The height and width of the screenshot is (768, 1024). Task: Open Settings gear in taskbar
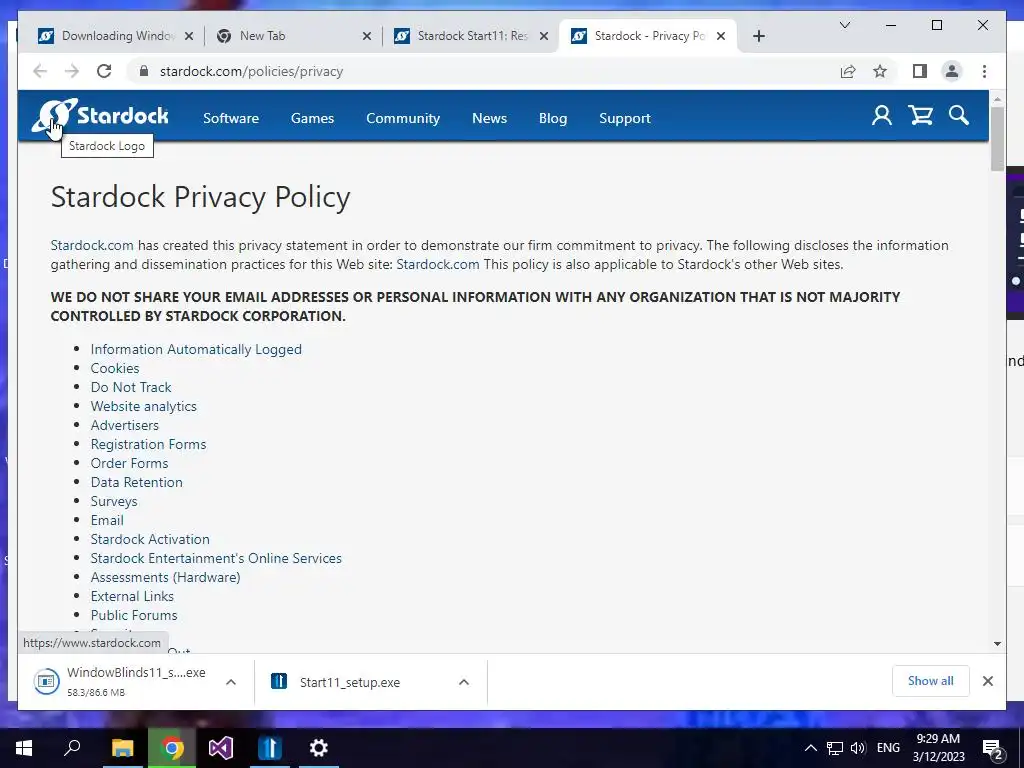click(x=319, y=748)
